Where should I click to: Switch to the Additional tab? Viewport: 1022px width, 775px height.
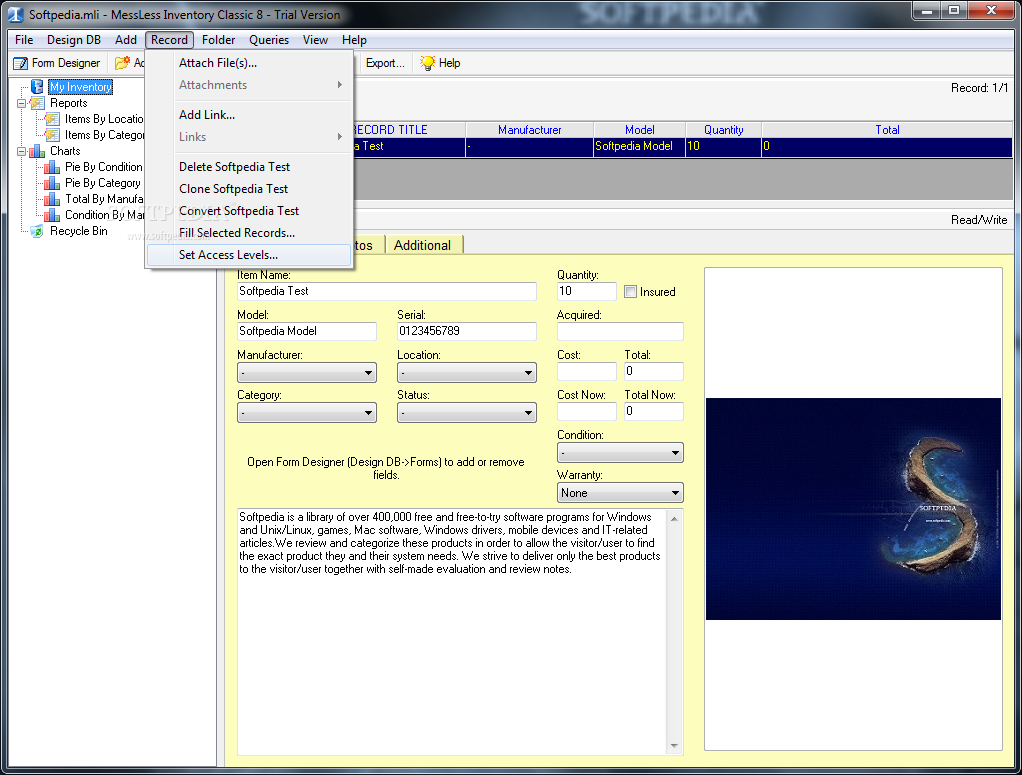coord(423,245)
